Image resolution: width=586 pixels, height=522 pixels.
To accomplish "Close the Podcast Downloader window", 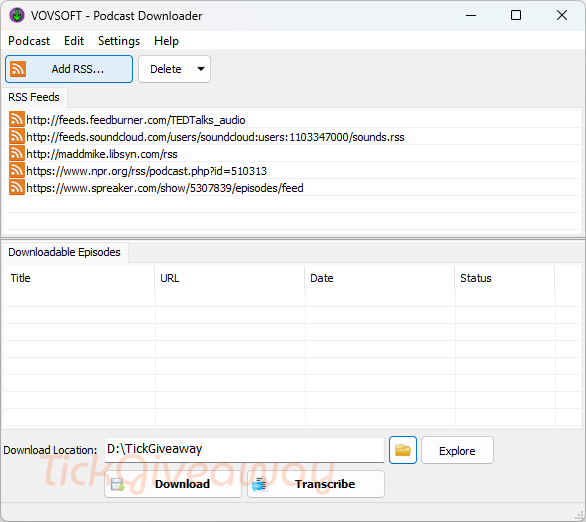I will point(562,15).
